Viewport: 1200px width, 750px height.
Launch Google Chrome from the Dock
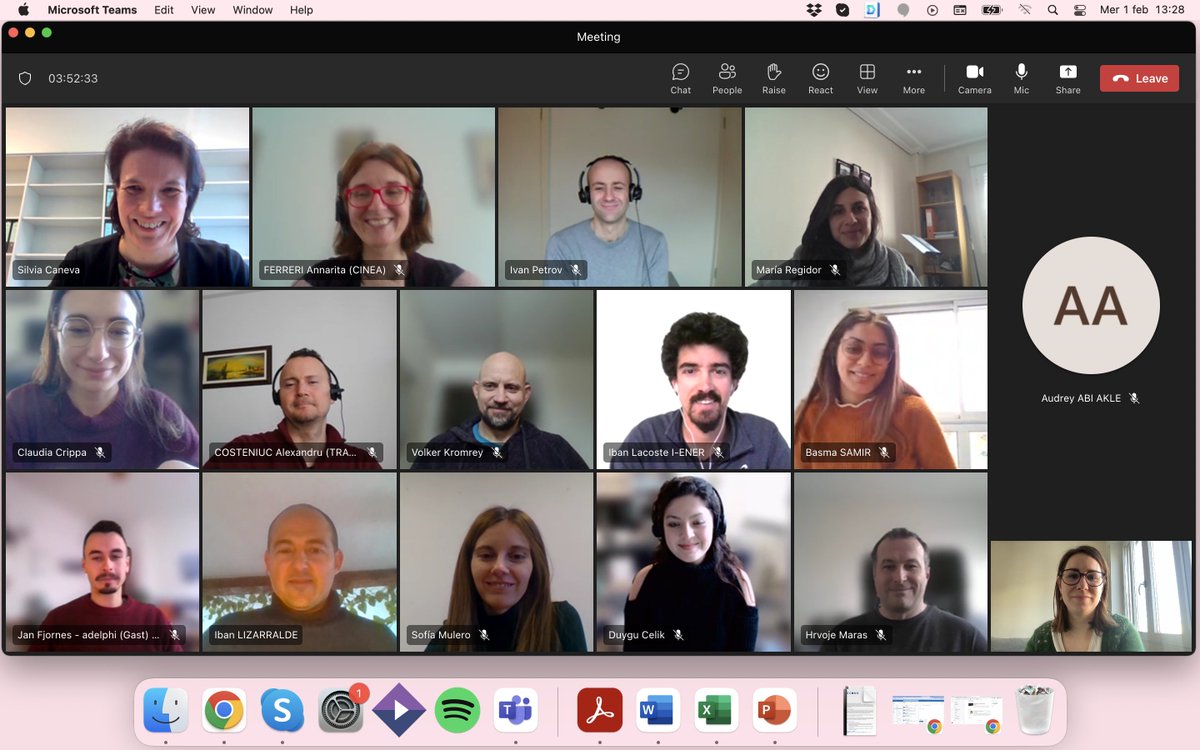224,710
